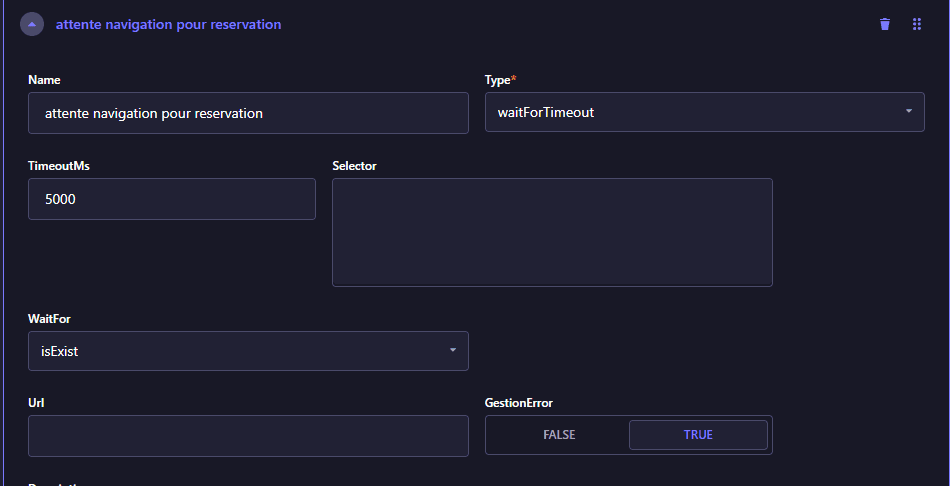Focus the empty Url input field
The image size is (950, 486).
pyautogui.click(x=248, y=436)
